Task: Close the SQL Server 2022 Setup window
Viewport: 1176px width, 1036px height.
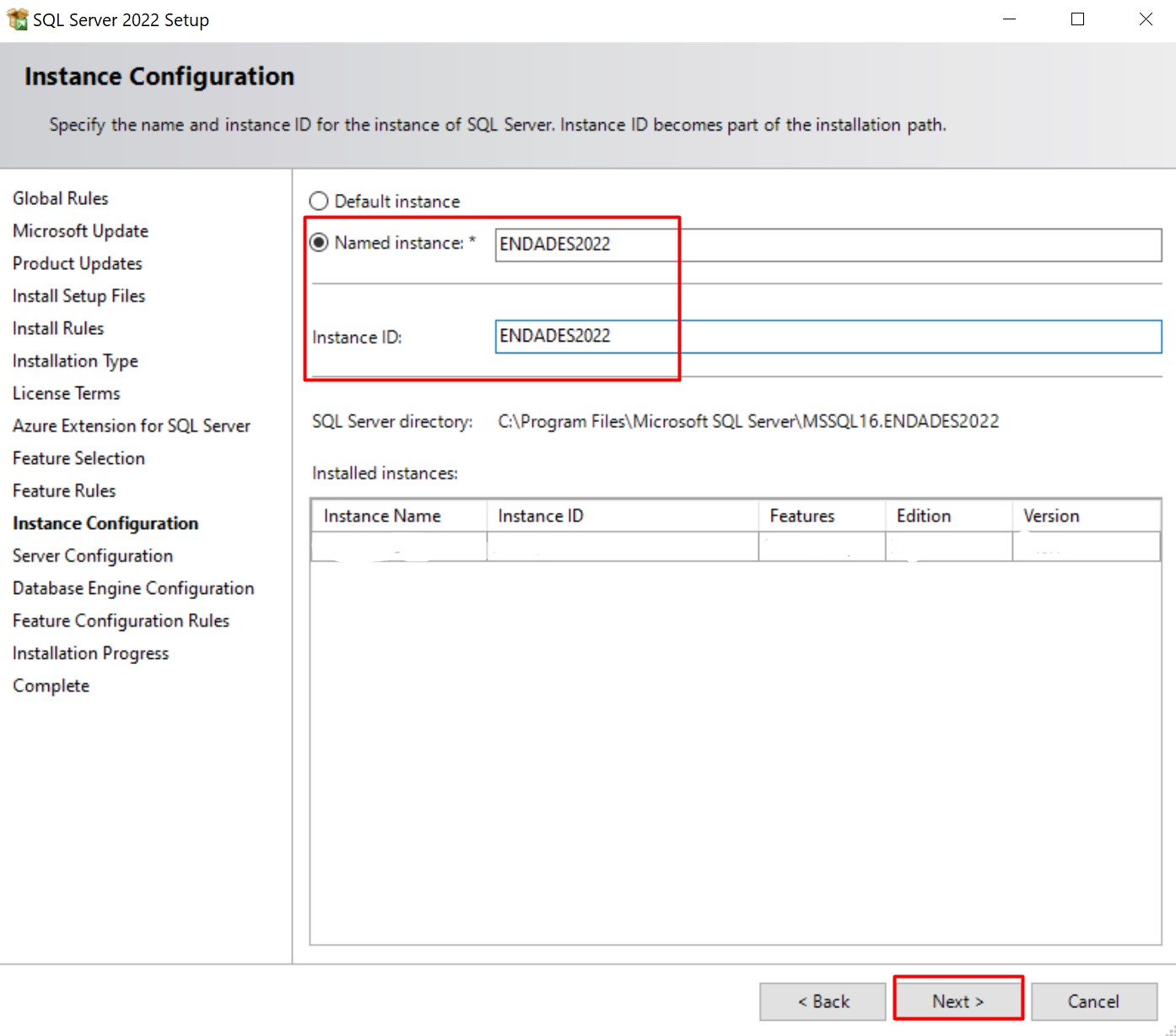Action: point(1146,19)
